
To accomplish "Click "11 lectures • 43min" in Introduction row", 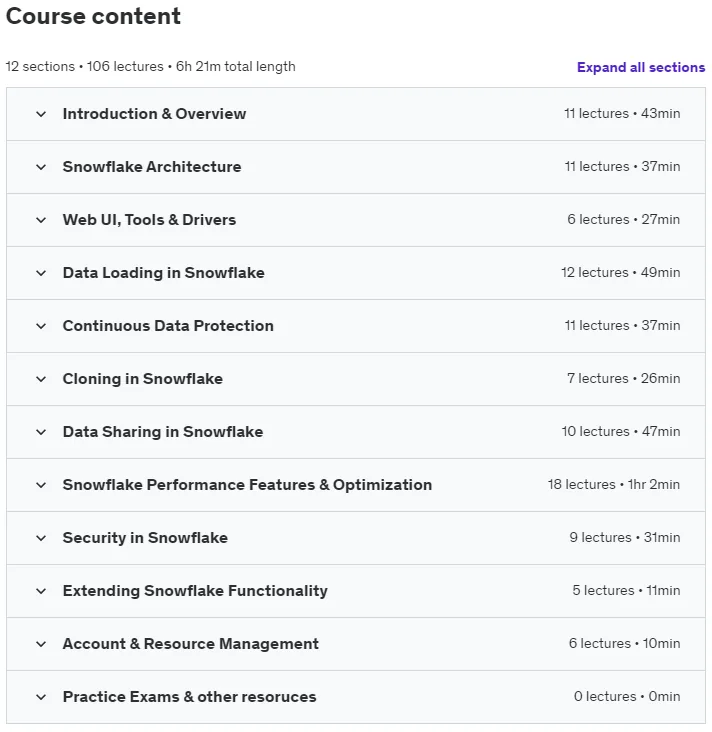I will (x=622, y=113).
